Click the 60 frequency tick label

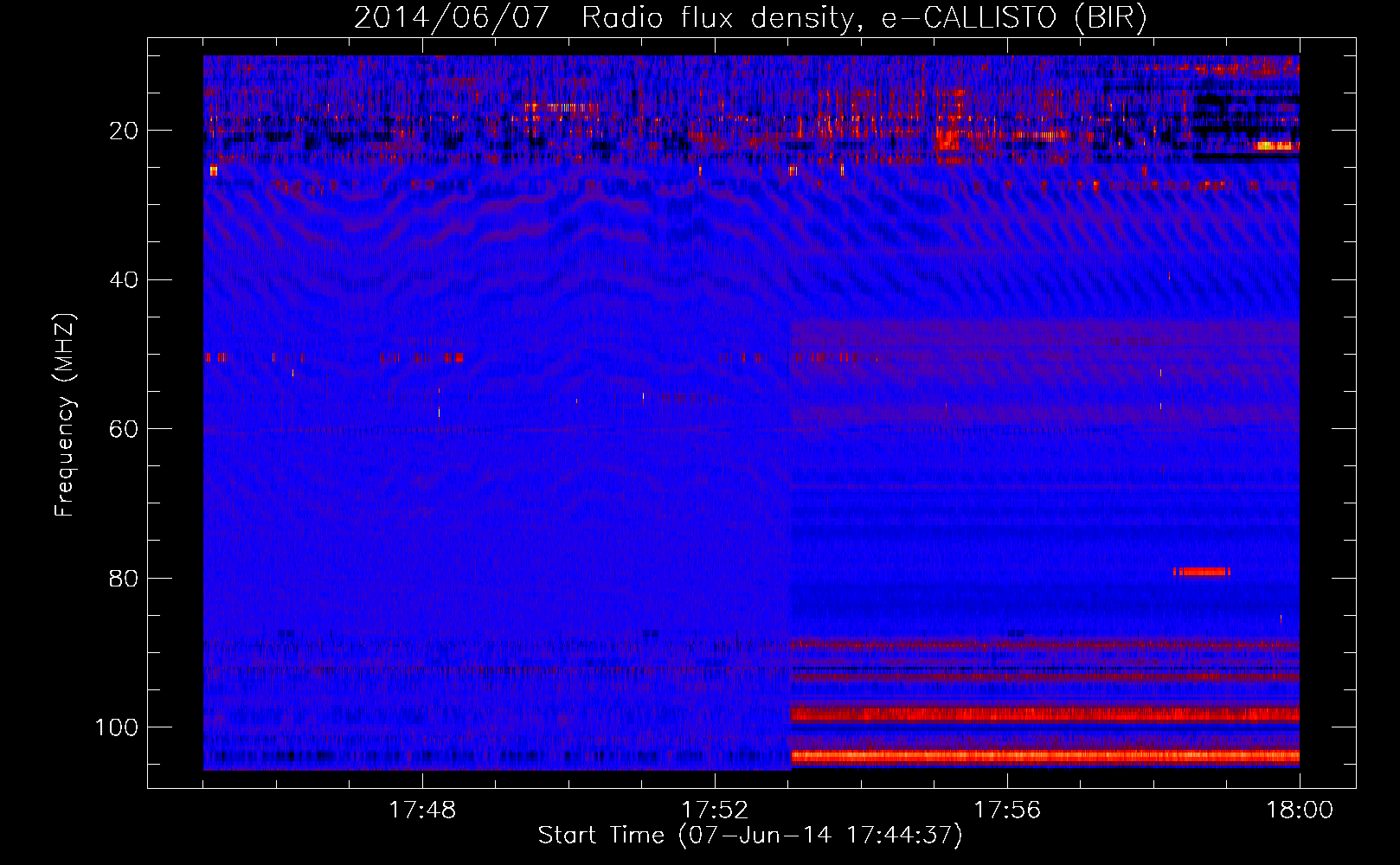(x=124, y=429)
